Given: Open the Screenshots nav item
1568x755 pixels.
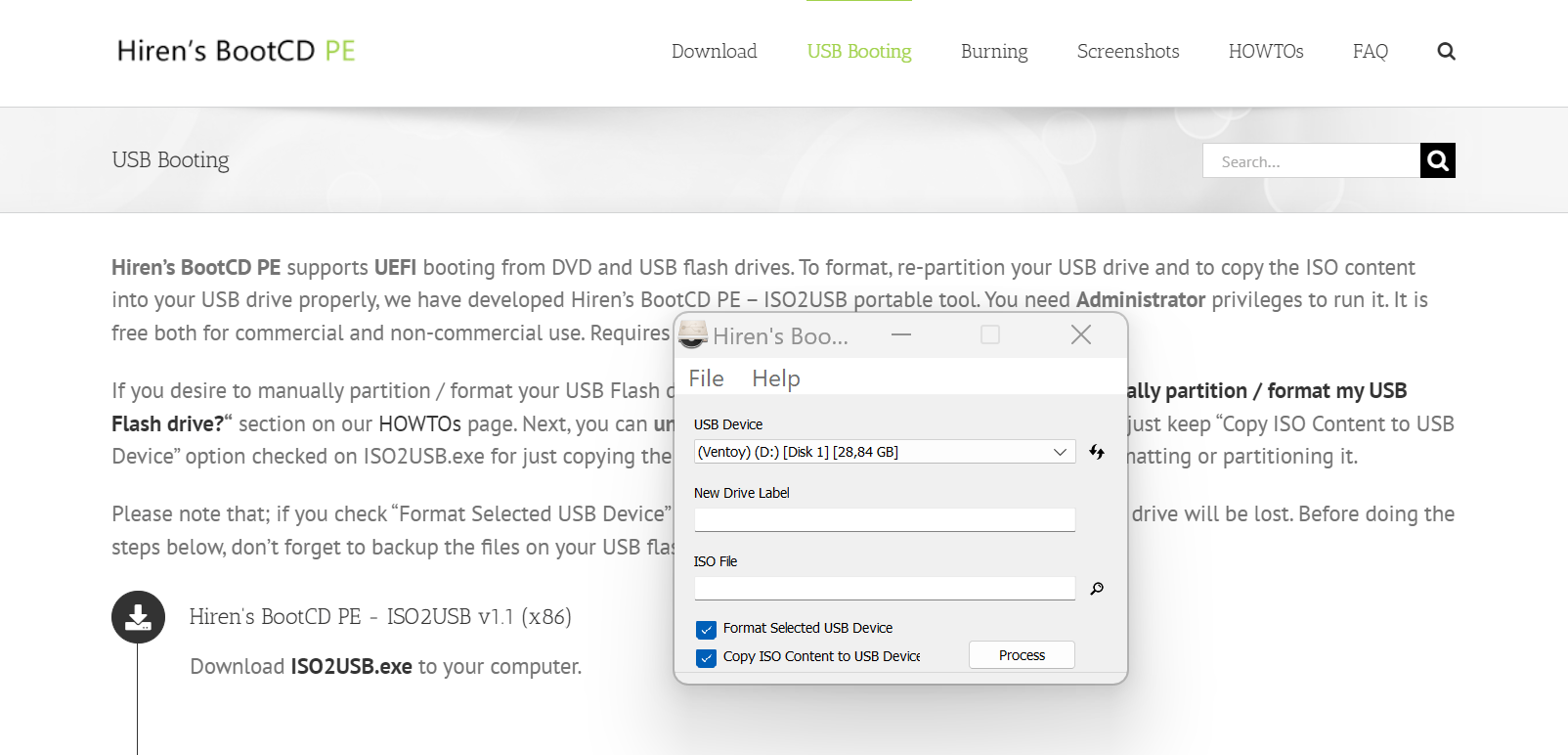Looking at the screenshot, I should pos(1128,51).
